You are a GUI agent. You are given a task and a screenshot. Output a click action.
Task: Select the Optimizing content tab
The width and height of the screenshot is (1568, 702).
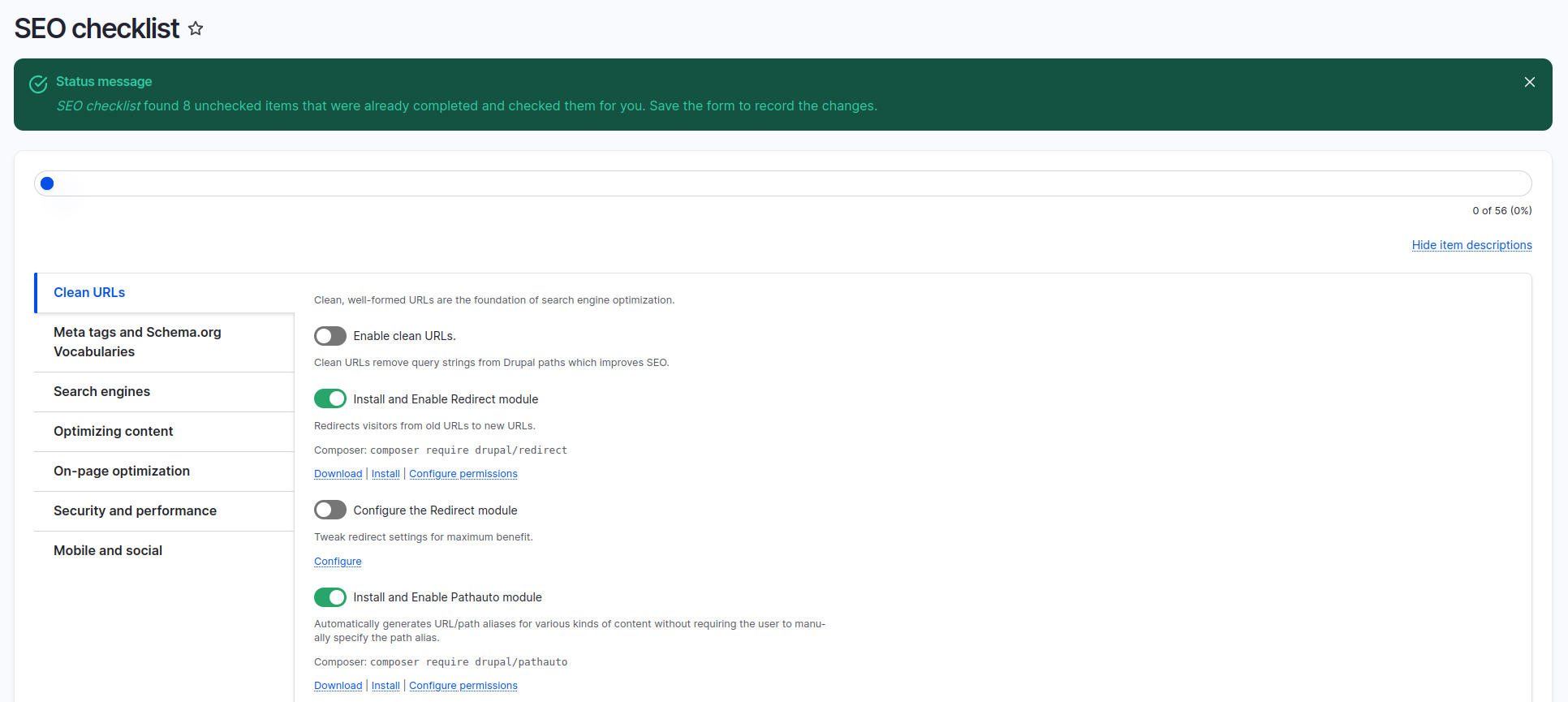point(164,432)
